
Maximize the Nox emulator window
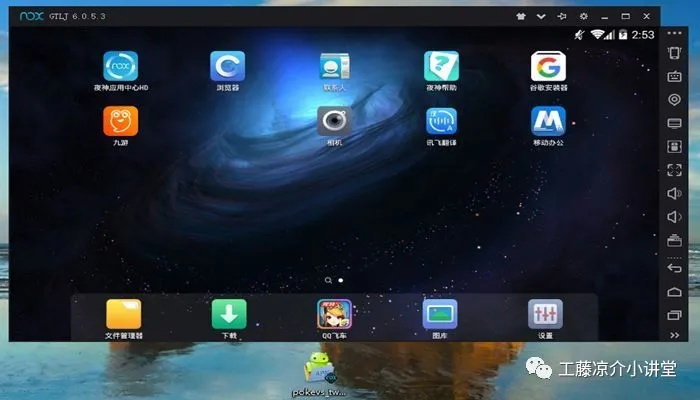(x=625, y=17)
